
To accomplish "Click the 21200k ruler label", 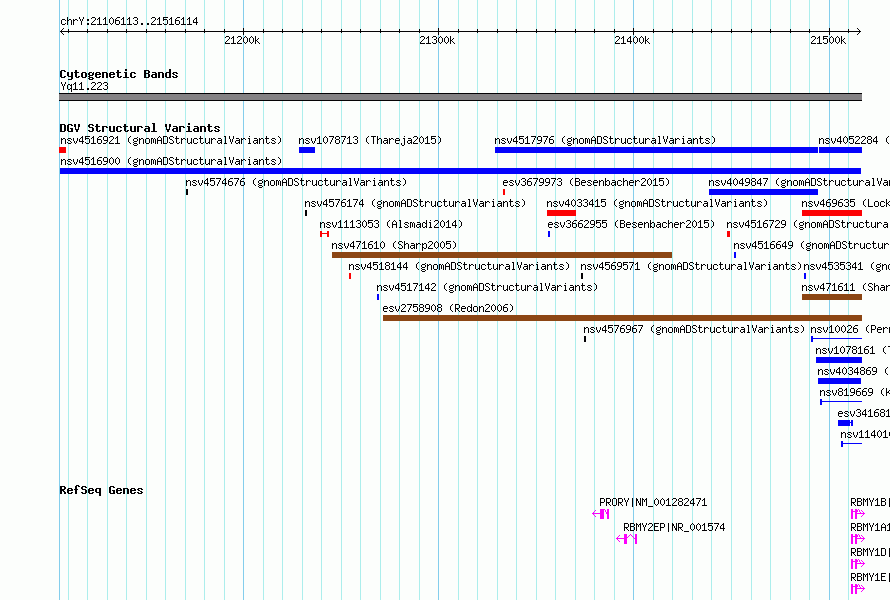I will [242, 40].
